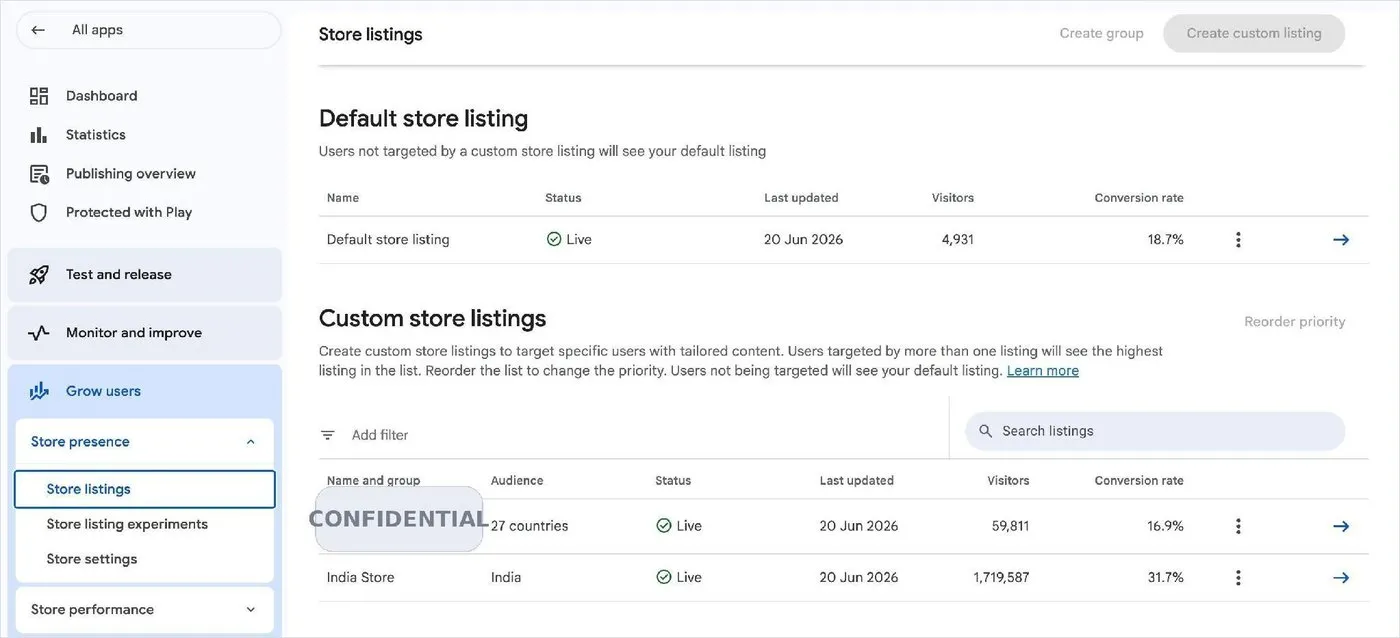The height and width of the screenshot is (638, 1400).
Task: Click Add filter text
Action: (380, 435)
